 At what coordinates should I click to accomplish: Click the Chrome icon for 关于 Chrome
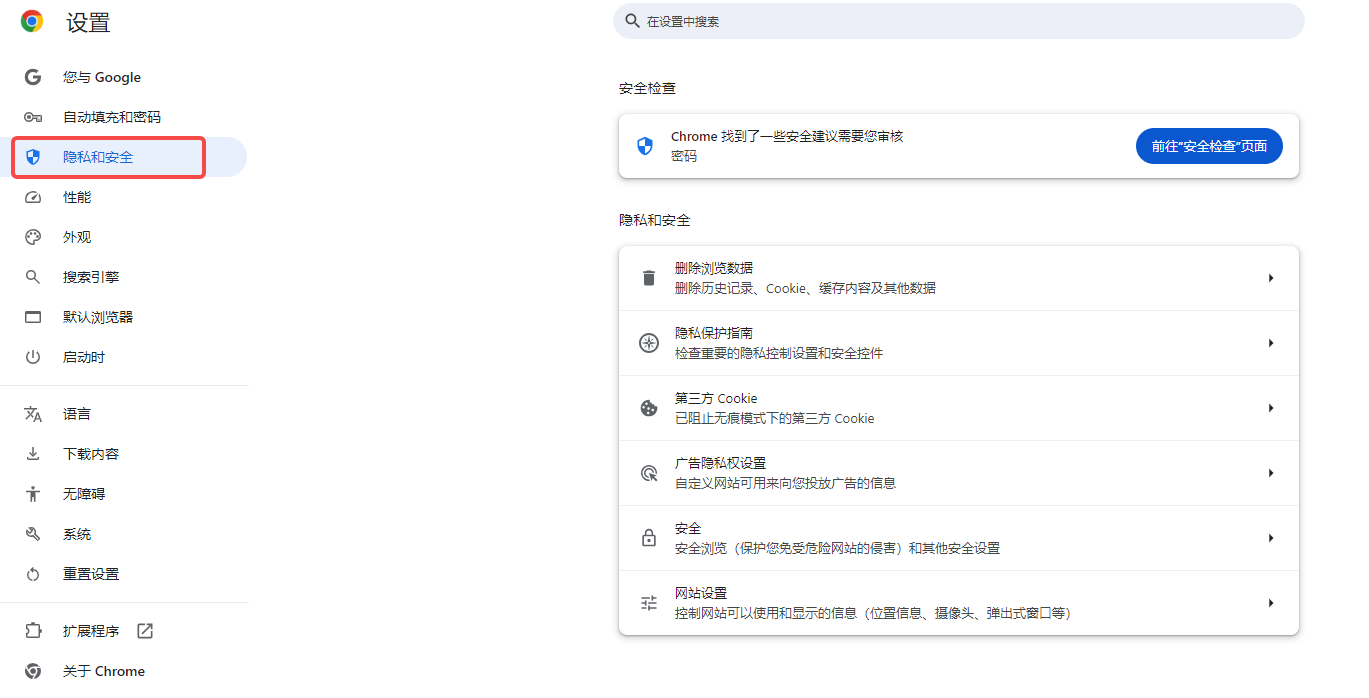click(x=33, y=671)
